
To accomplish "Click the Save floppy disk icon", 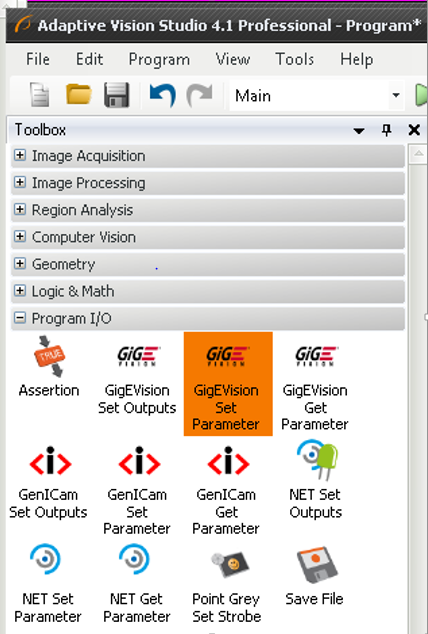I will tap(117, 95).
